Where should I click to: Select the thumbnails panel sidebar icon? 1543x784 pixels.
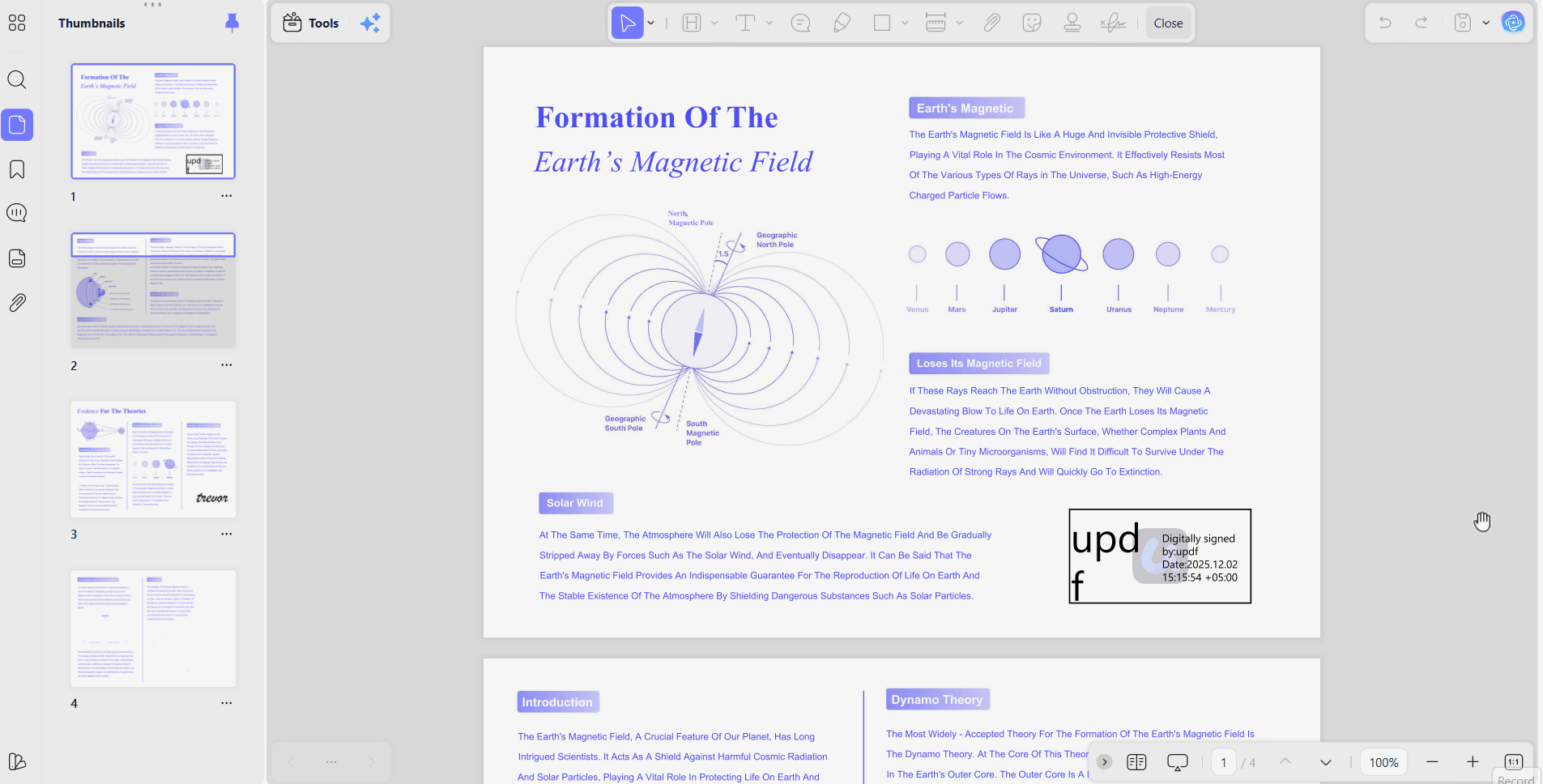pyautogui.click(x=17, y=125)
